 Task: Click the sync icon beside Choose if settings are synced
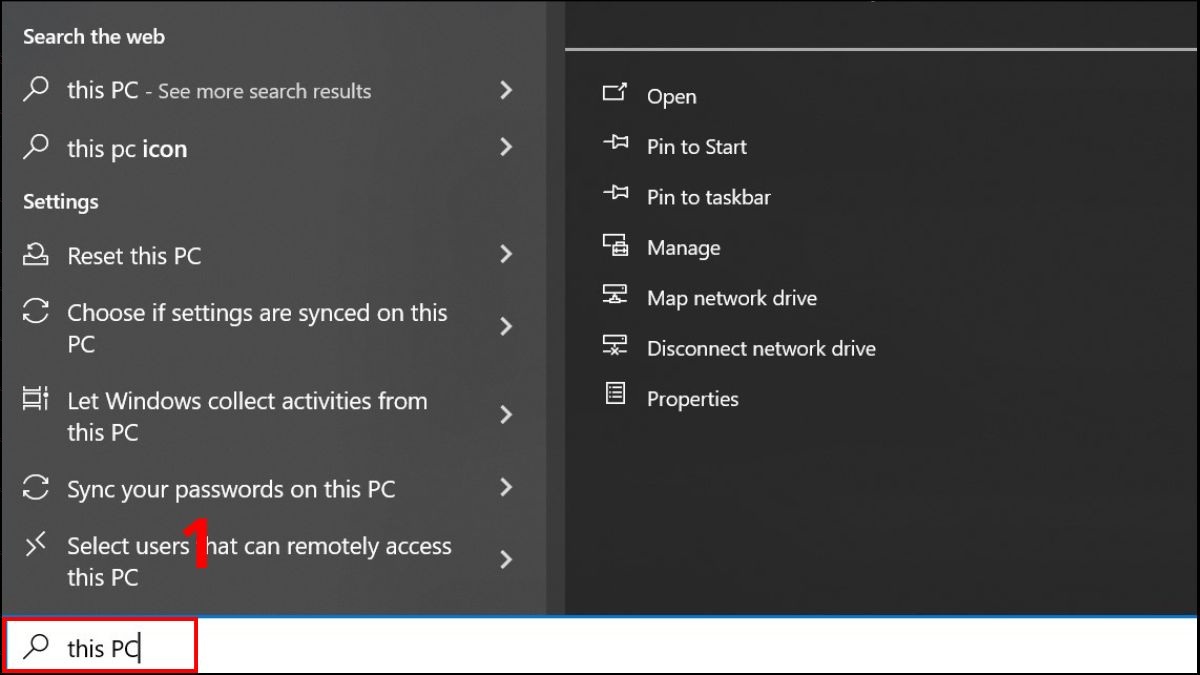pyautogui.click(x=36, y=312)
